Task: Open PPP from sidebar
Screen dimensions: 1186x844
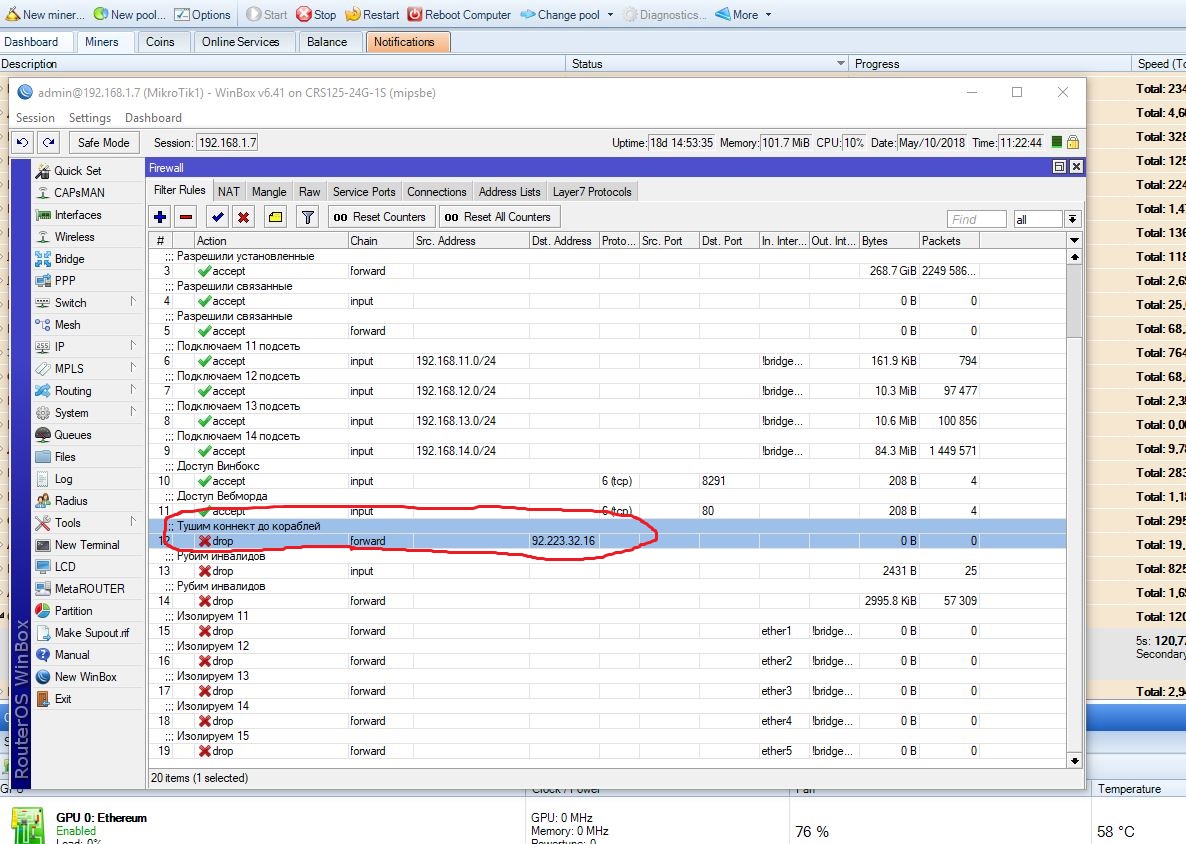Action: click(64, 281)
